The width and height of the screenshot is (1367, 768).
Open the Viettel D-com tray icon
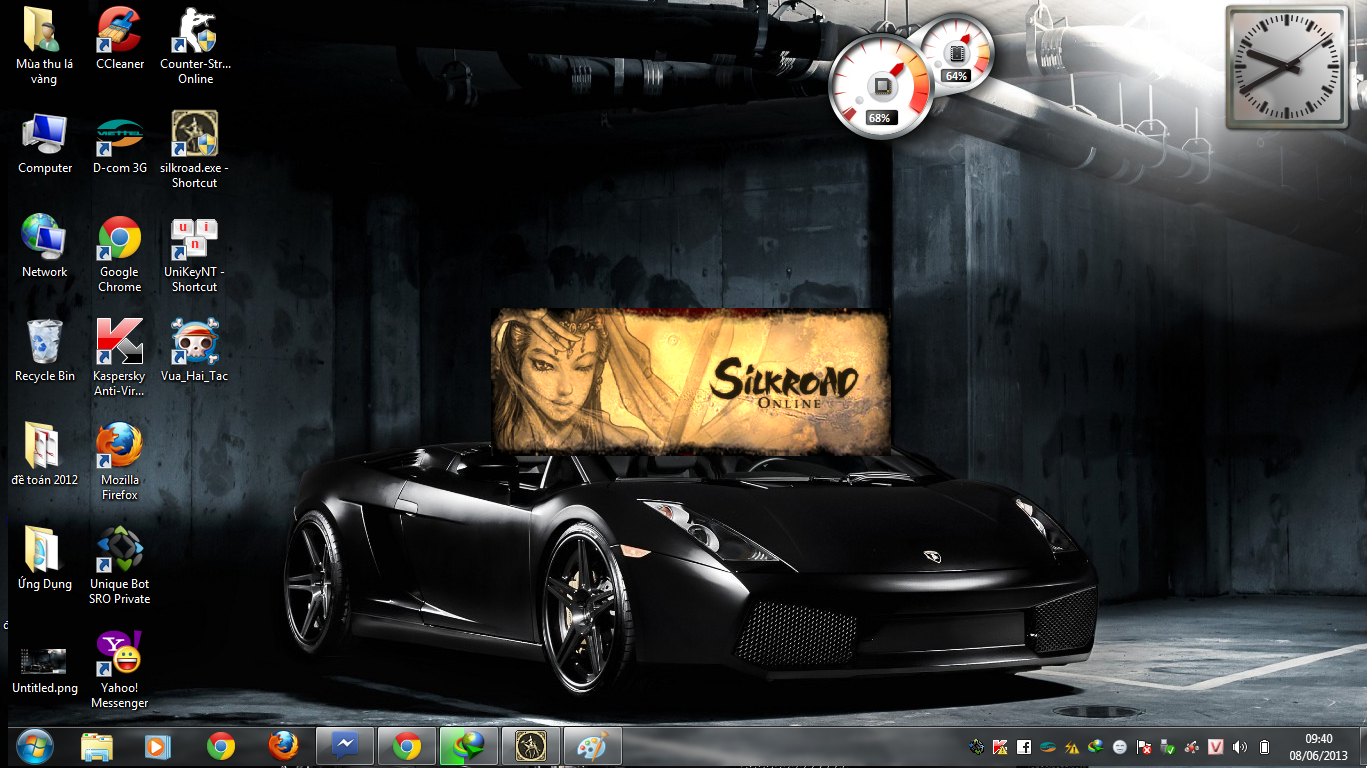[1048, 746]
